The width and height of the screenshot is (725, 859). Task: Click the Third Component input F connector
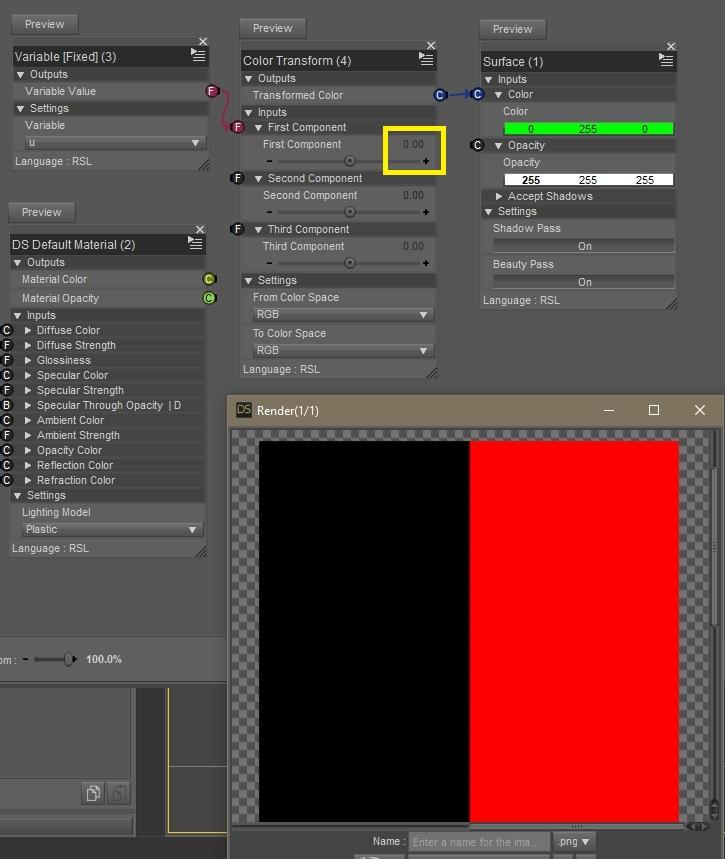click(x=237, y=229)
